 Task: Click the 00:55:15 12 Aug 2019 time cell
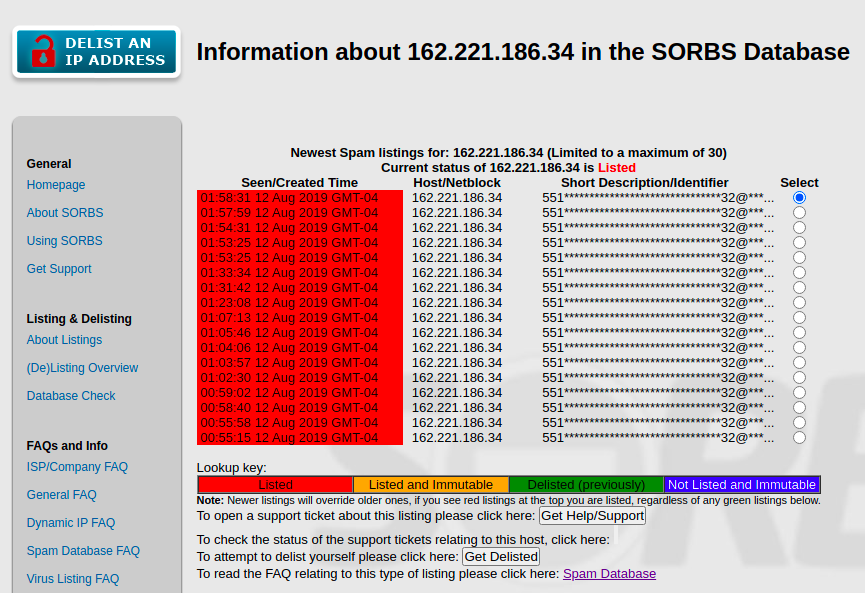(x=300, y=437)
